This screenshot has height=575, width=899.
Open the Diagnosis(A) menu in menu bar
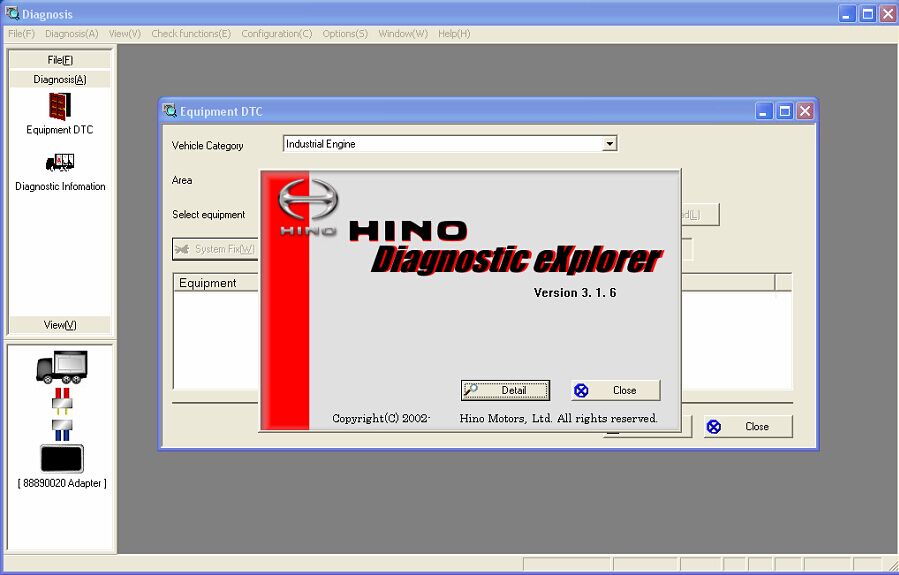pyautogui.click(x=72, y=34)
